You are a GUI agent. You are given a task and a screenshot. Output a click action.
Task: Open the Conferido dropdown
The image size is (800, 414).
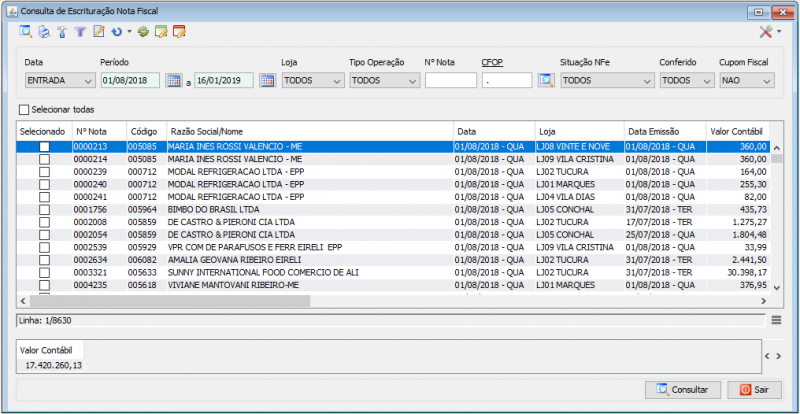click(687, 81)
